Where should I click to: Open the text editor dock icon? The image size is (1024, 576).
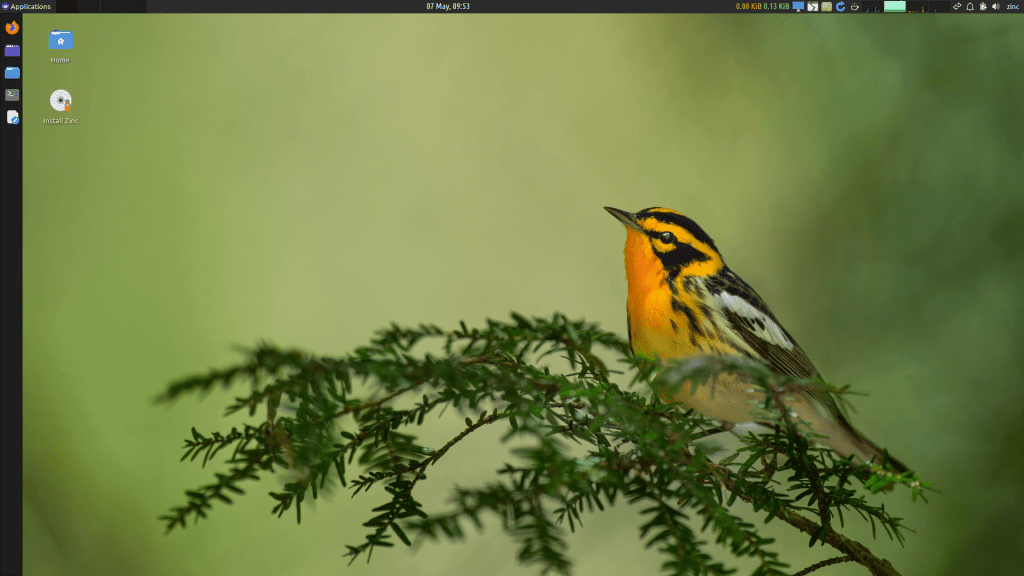(12, 117)
